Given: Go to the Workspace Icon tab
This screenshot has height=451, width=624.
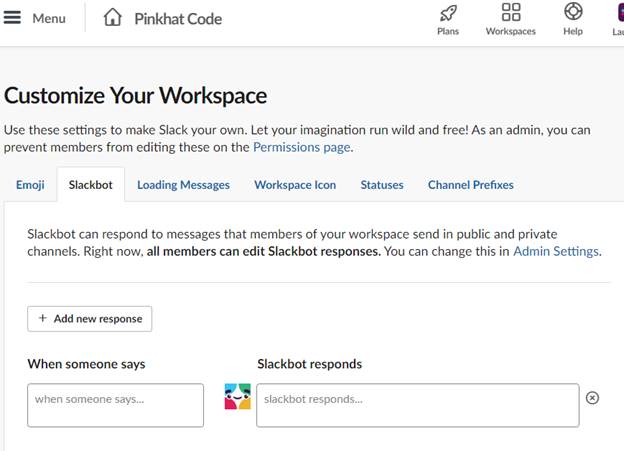Looking at the screenshot, I should pos(295,185).
